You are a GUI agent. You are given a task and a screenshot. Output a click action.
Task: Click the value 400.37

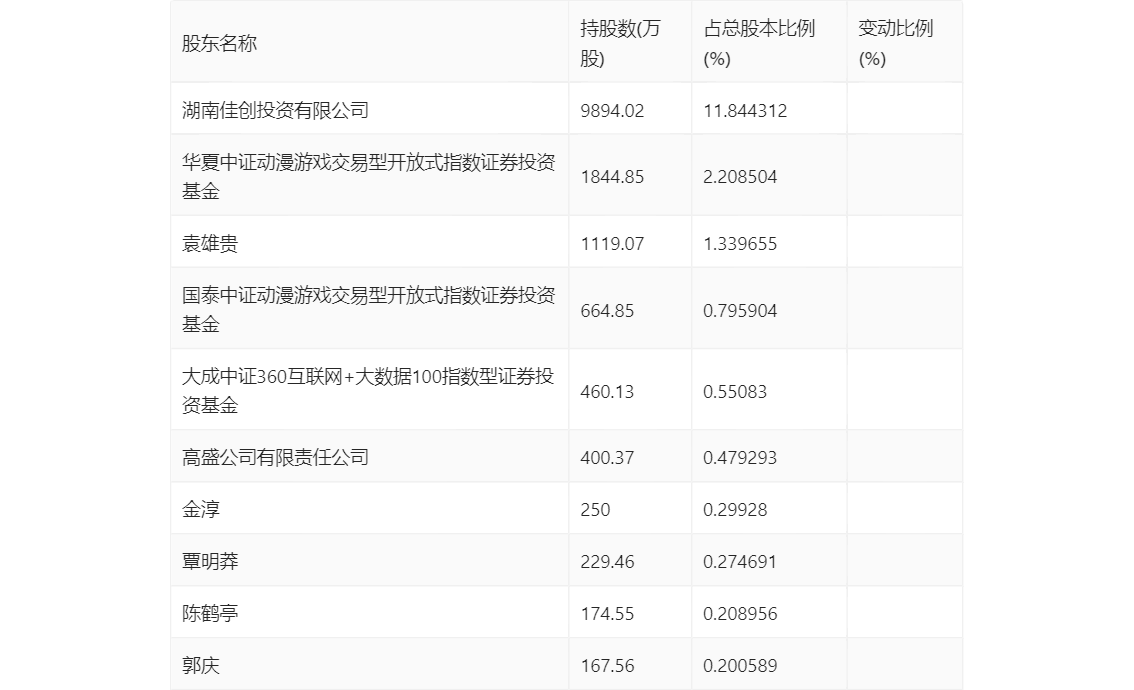pos(607,458)
